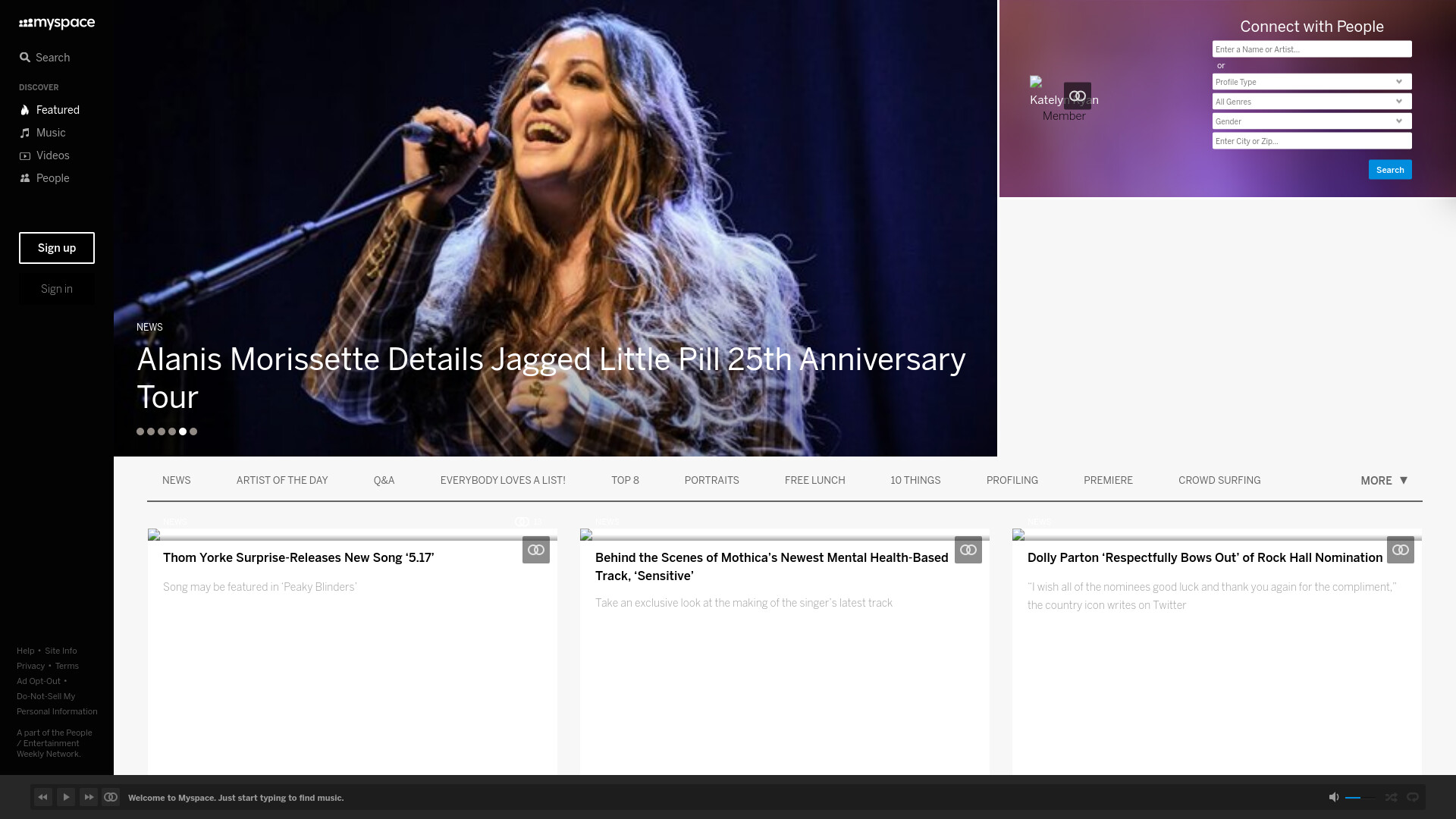Click the Enter a Name or Artist field

tap(1312, 49)
